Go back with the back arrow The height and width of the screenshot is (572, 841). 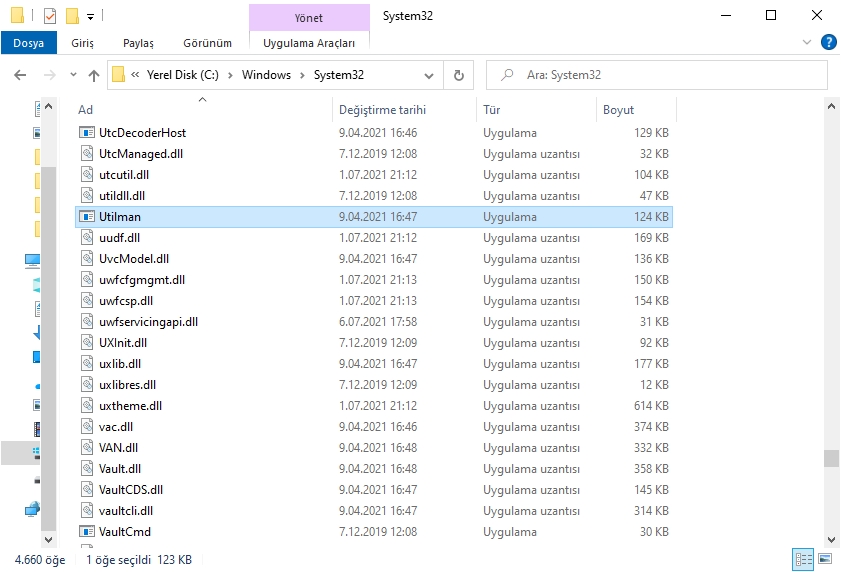(x=20, y=75)
